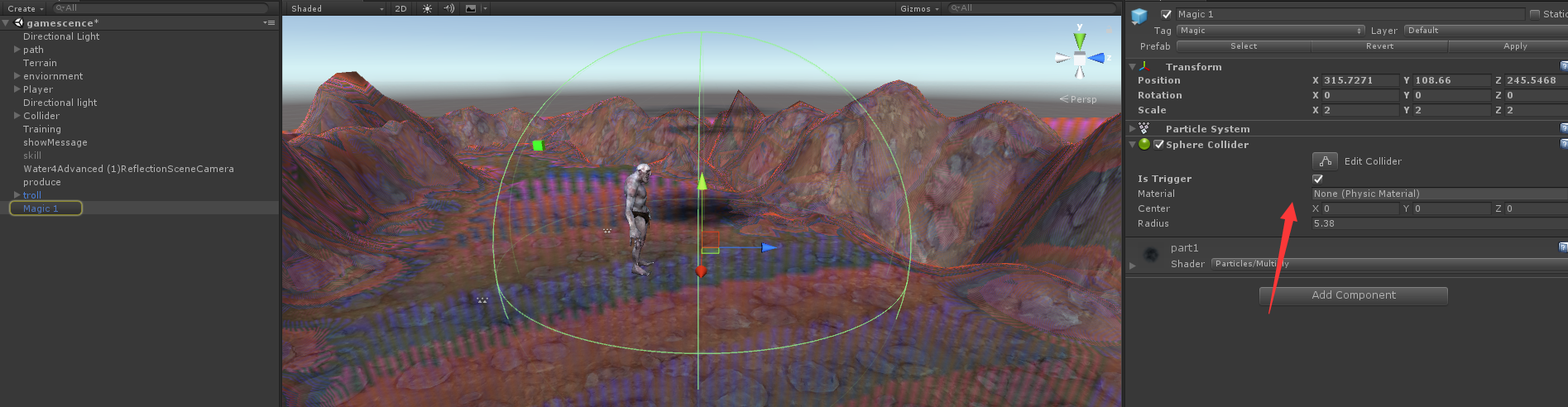Click the green sphere collider edit handle
This screenshot has height=407, width=1568.
[538, 146]
